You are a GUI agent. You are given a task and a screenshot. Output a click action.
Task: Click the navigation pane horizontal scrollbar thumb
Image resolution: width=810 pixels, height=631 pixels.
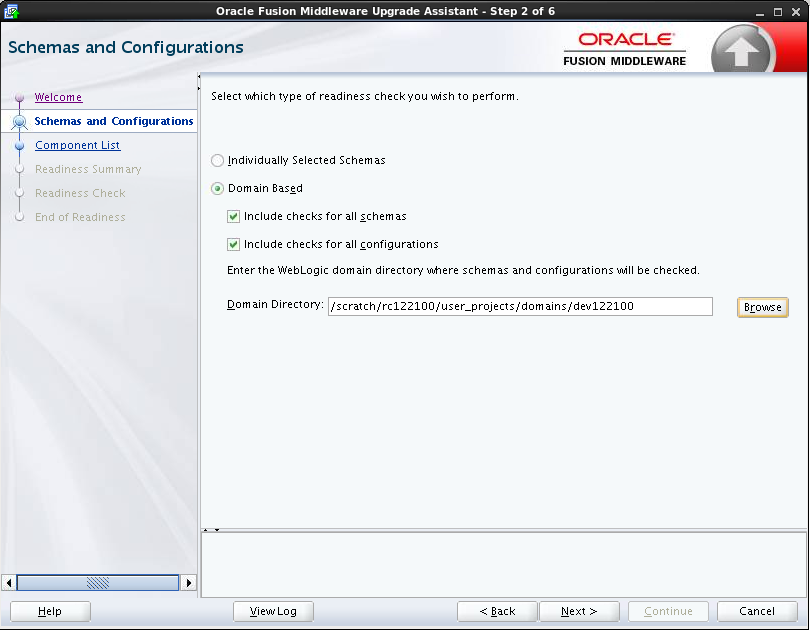pos(98,583)
